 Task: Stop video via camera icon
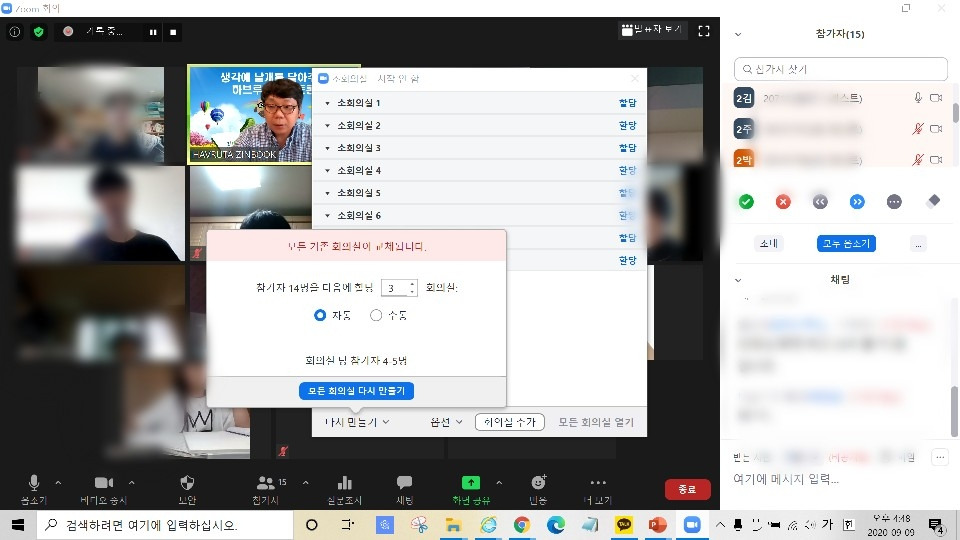[x=103, y=483]
